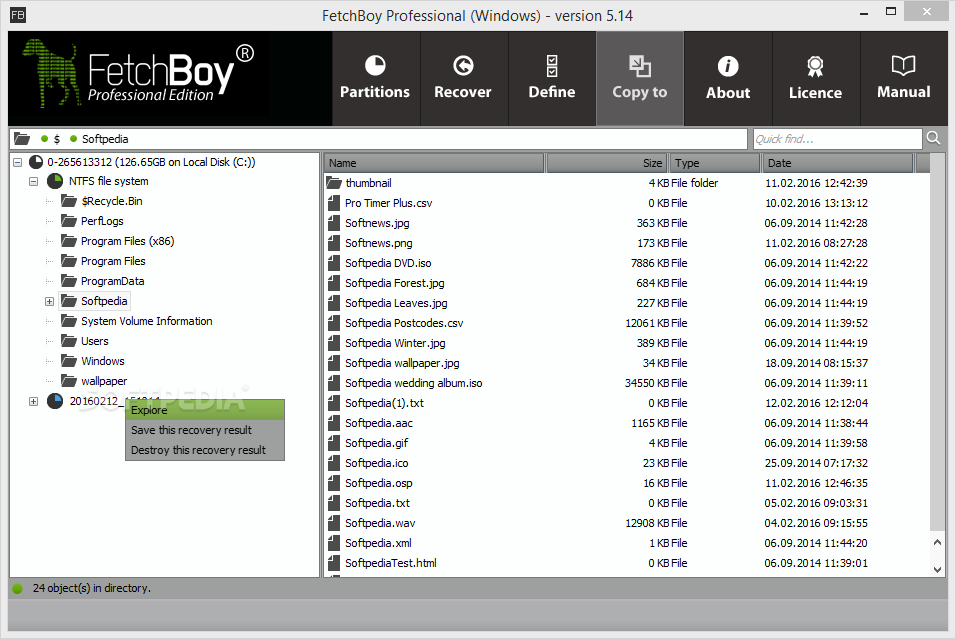The width and height of the screenshot is (956, 639).
Task: Click the Quick find magnifier icon
Action: click(933, 138)
